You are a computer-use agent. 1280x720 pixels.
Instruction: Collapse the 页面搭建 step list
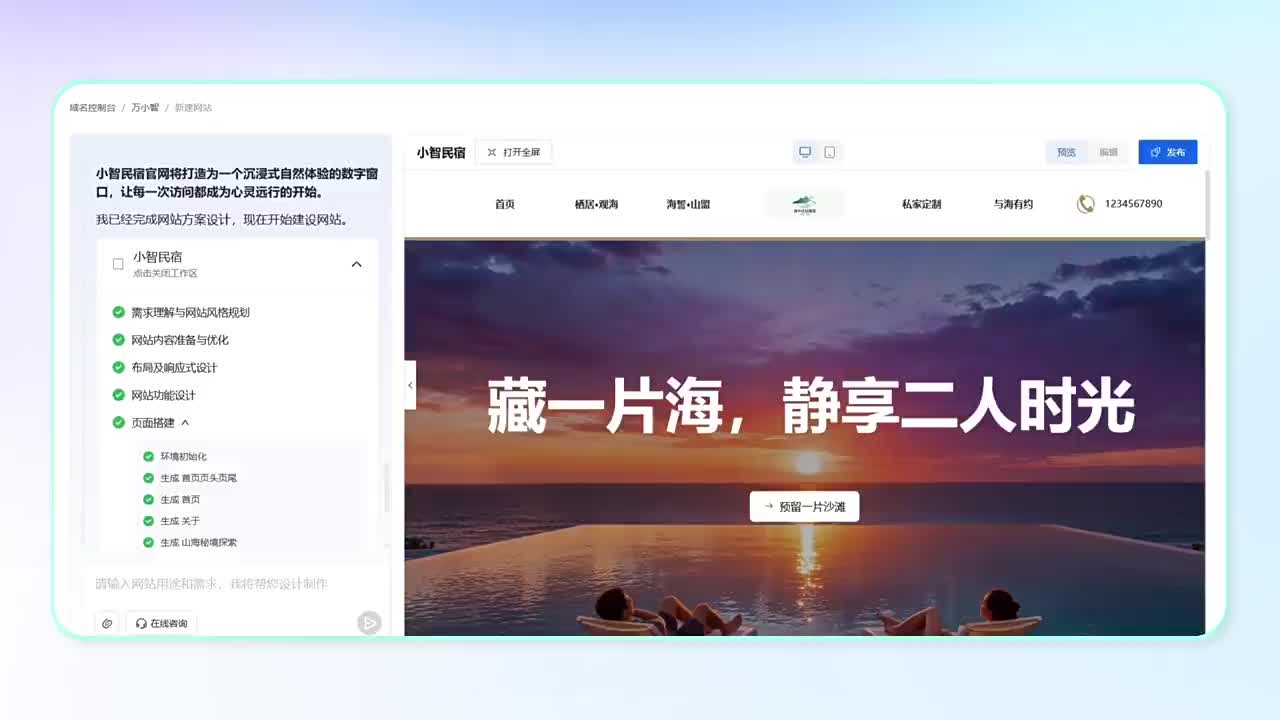tap(185, 423)
